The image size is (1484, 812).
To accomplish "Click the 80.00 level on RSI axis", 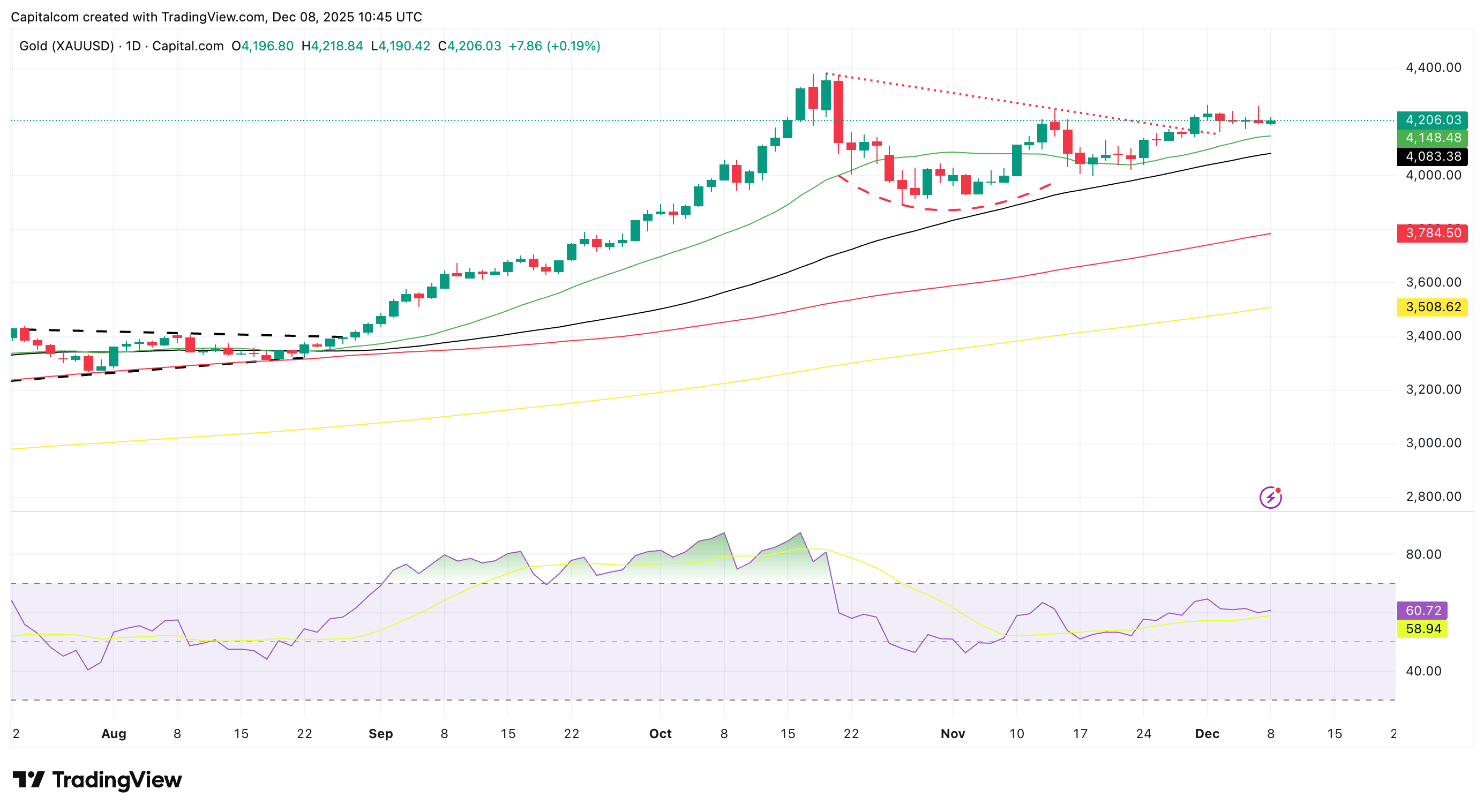I will (1423, 554).
